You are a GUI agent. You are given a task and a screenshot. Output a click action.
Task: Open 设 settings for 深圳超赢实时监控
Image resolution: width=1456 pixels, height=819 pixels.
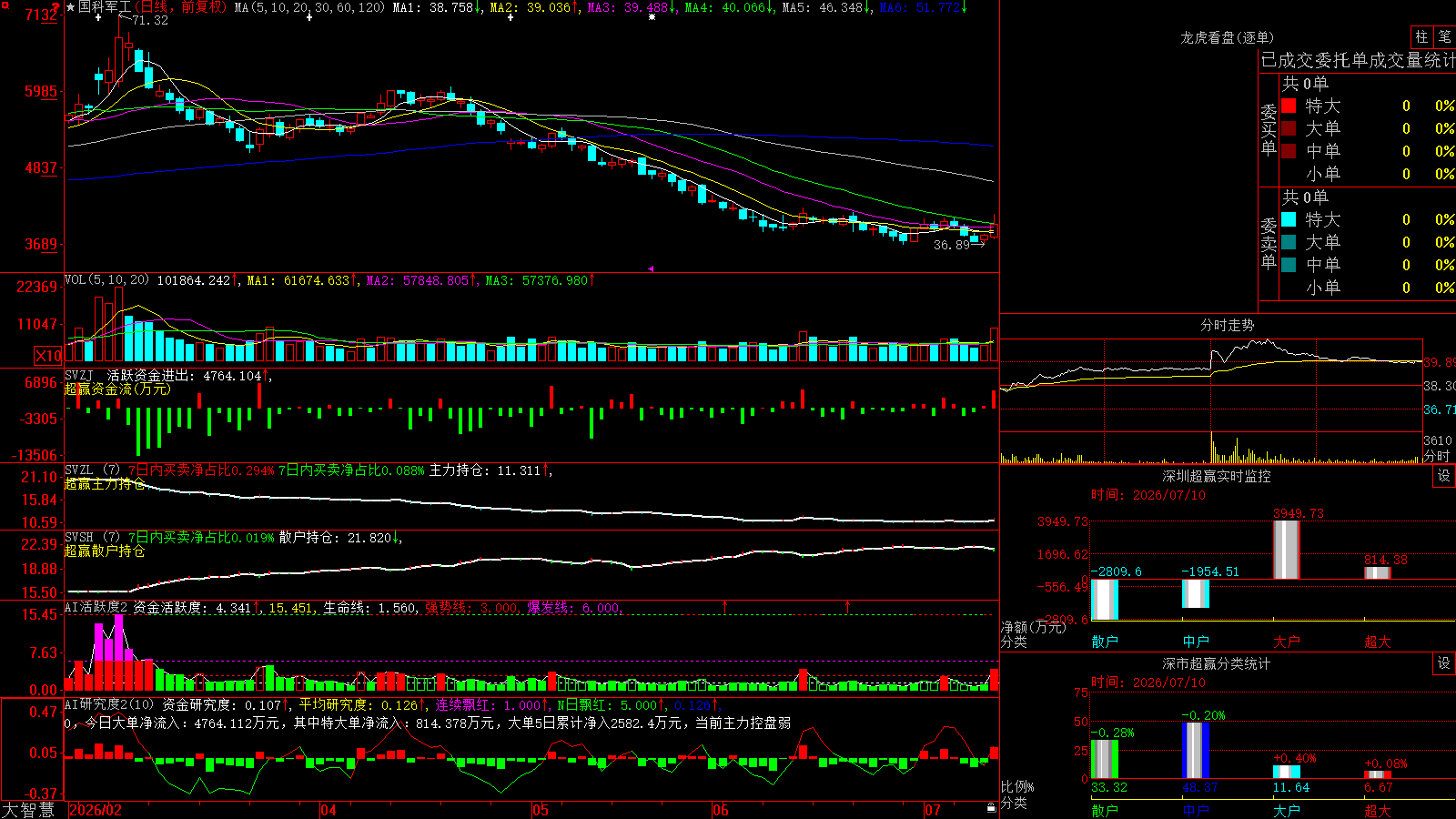tap(1444, 476)
